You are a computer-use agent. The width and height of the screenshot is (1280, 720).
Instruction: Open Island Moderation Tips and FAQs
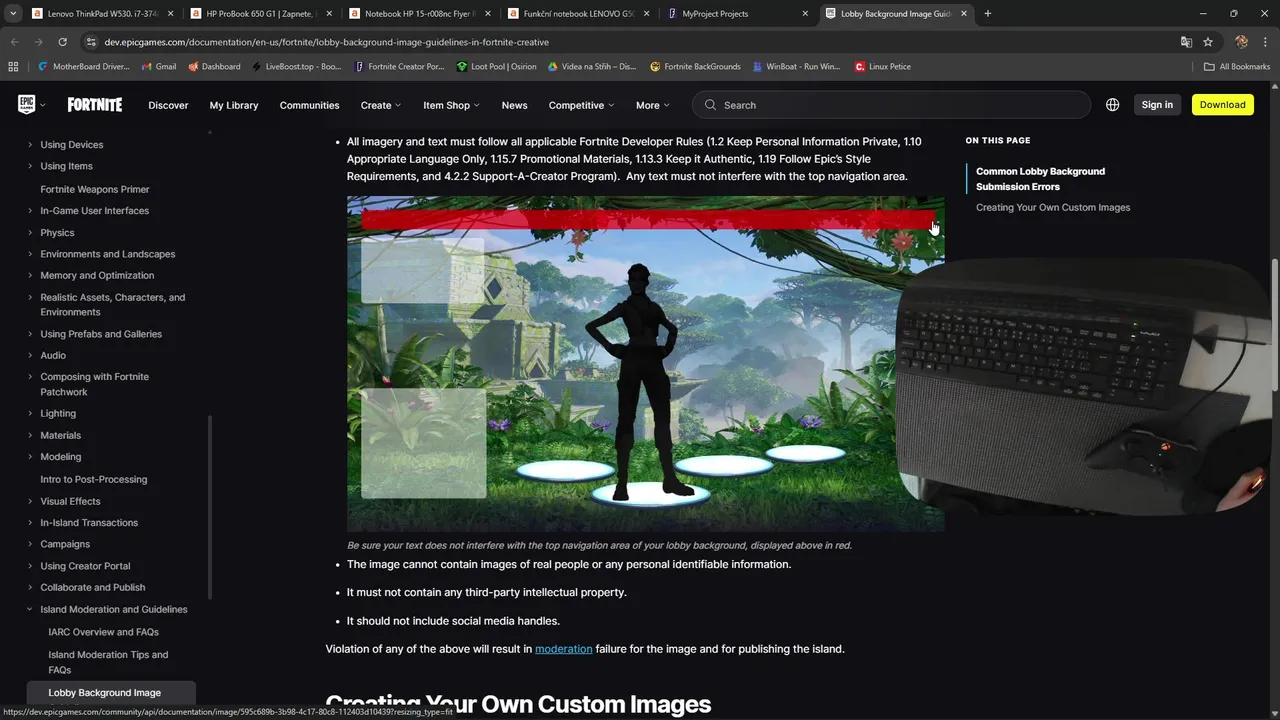pyautogui.click(x=108, y=662)
